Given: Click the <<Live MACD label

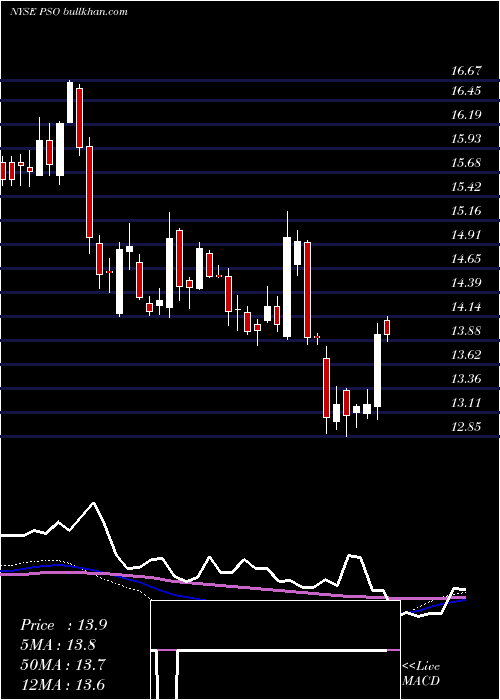Looking at the screenshot, I should [421, 673].
